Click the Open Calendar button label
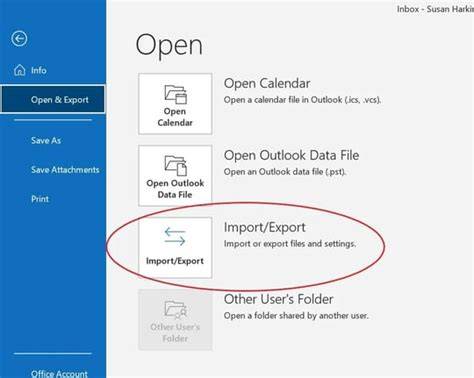 [175, 117]
